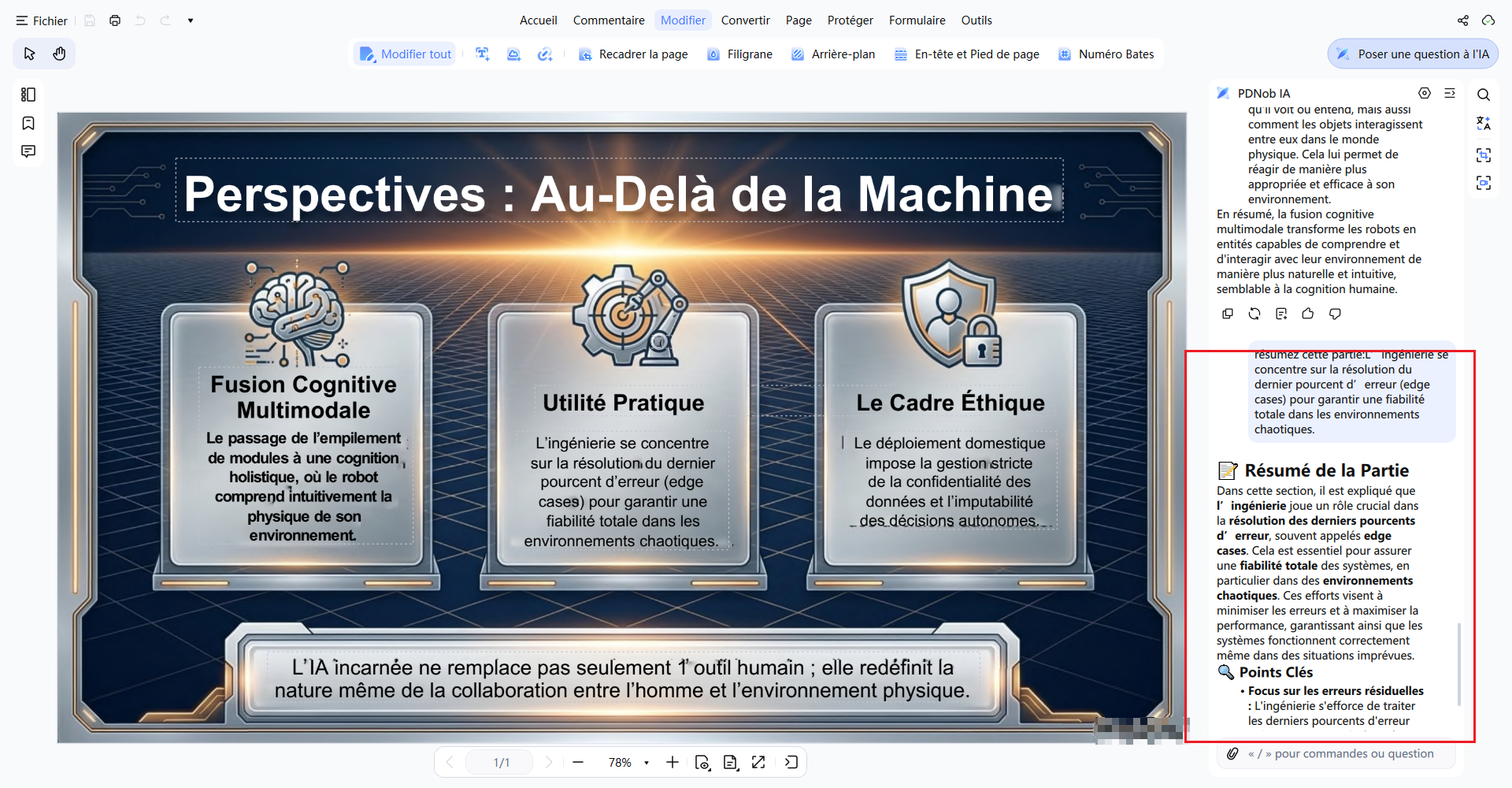The height and width of the screenshot is (788, 1512).
Task: Select the hand pan tool
Action: coord(59,54)
